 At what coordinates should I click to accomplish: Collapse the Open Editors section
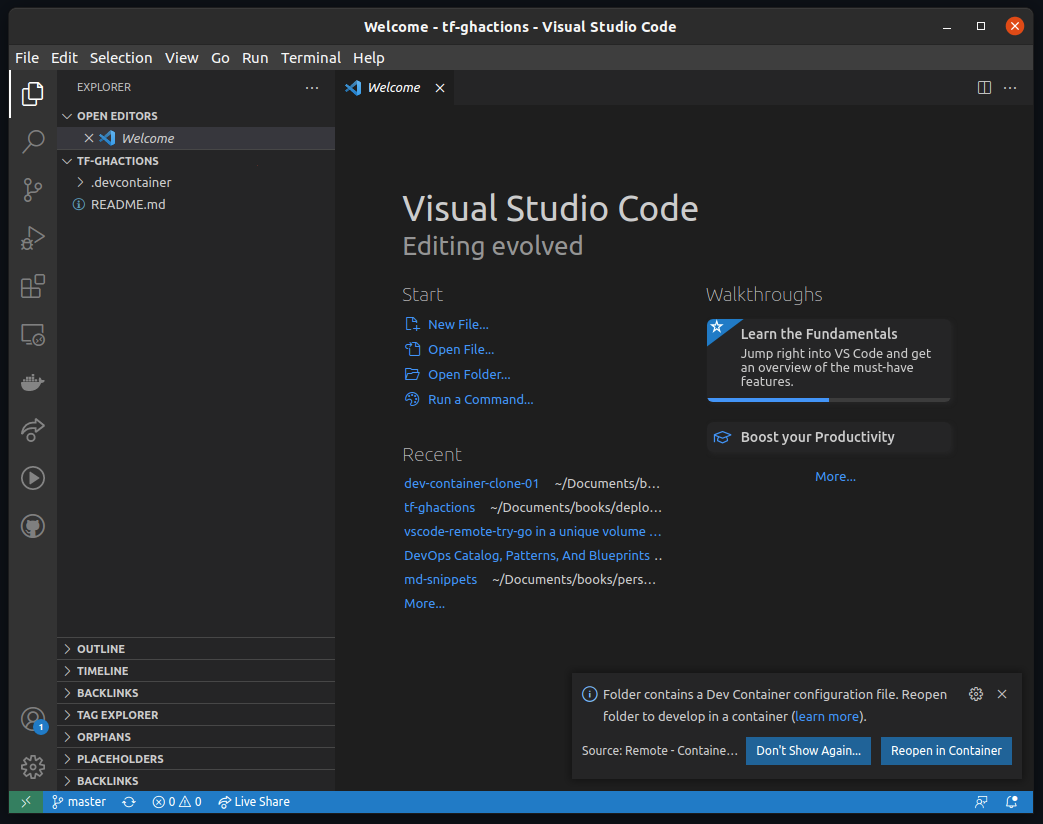click(x=196, y=116)
